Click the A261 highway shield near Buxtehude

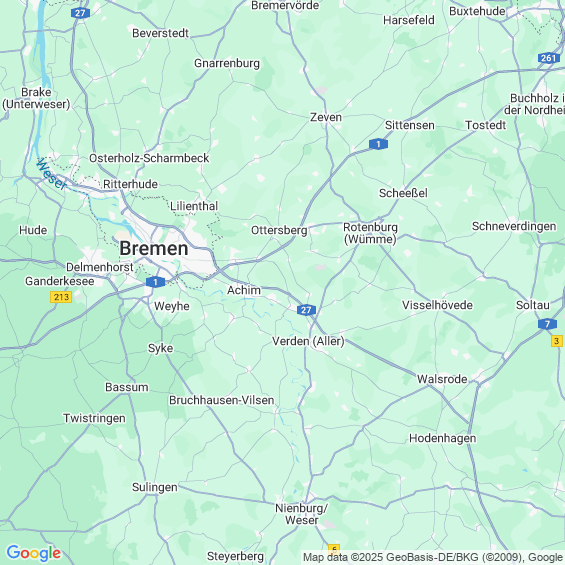pos(549,58)
